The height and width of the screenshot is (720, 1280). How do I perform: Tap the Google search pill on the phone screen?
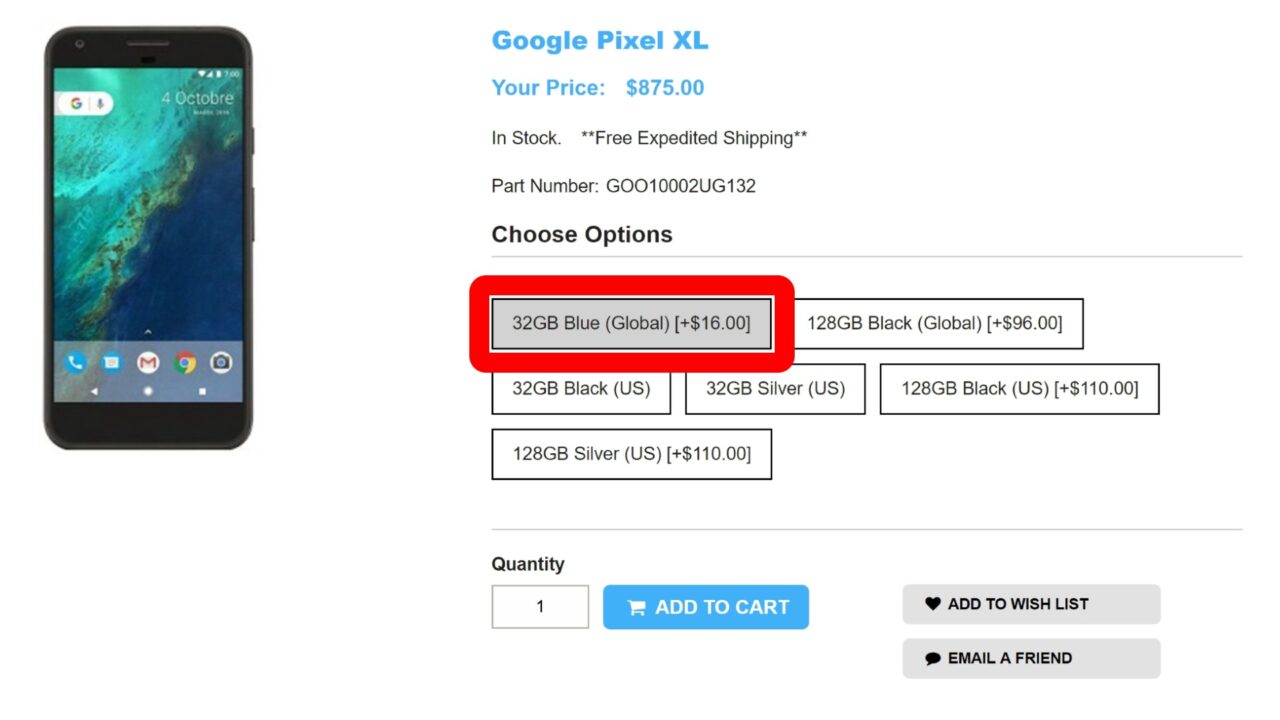86,104
